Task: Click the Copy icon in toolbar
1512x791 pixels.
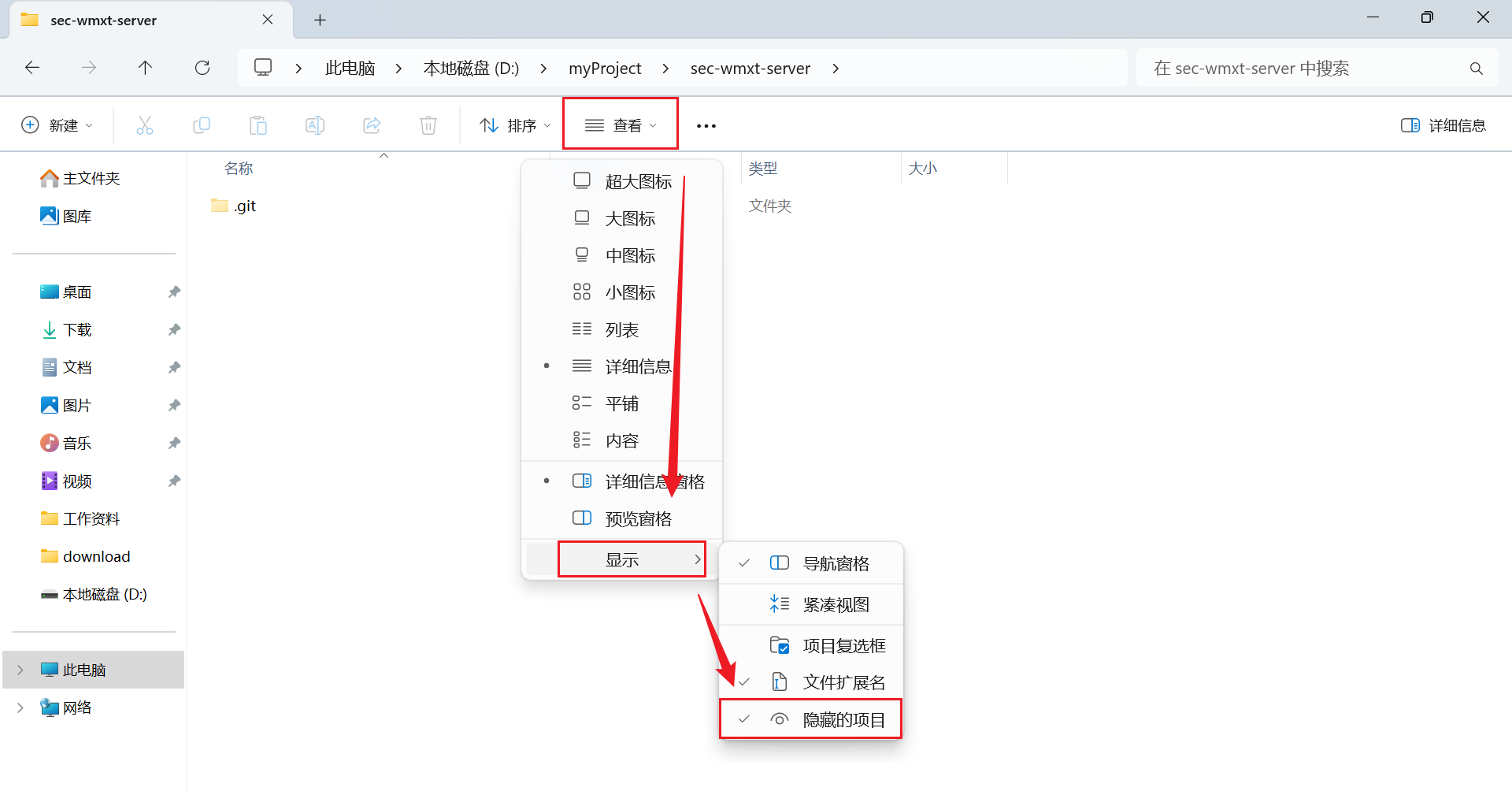Action: tap(202, 125)
